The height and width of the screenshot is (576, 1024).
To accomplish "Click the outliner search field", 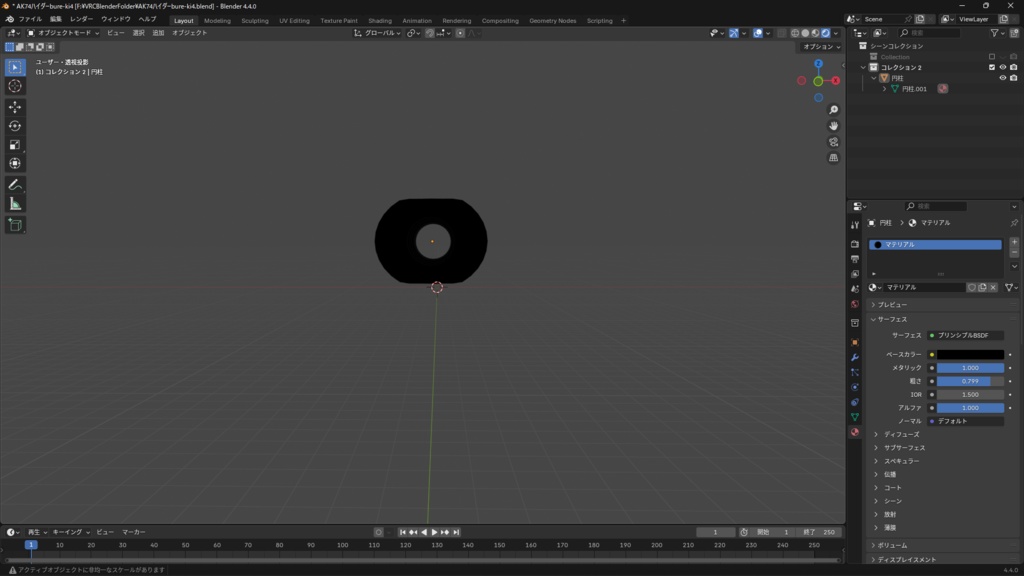I will (930, 33).
